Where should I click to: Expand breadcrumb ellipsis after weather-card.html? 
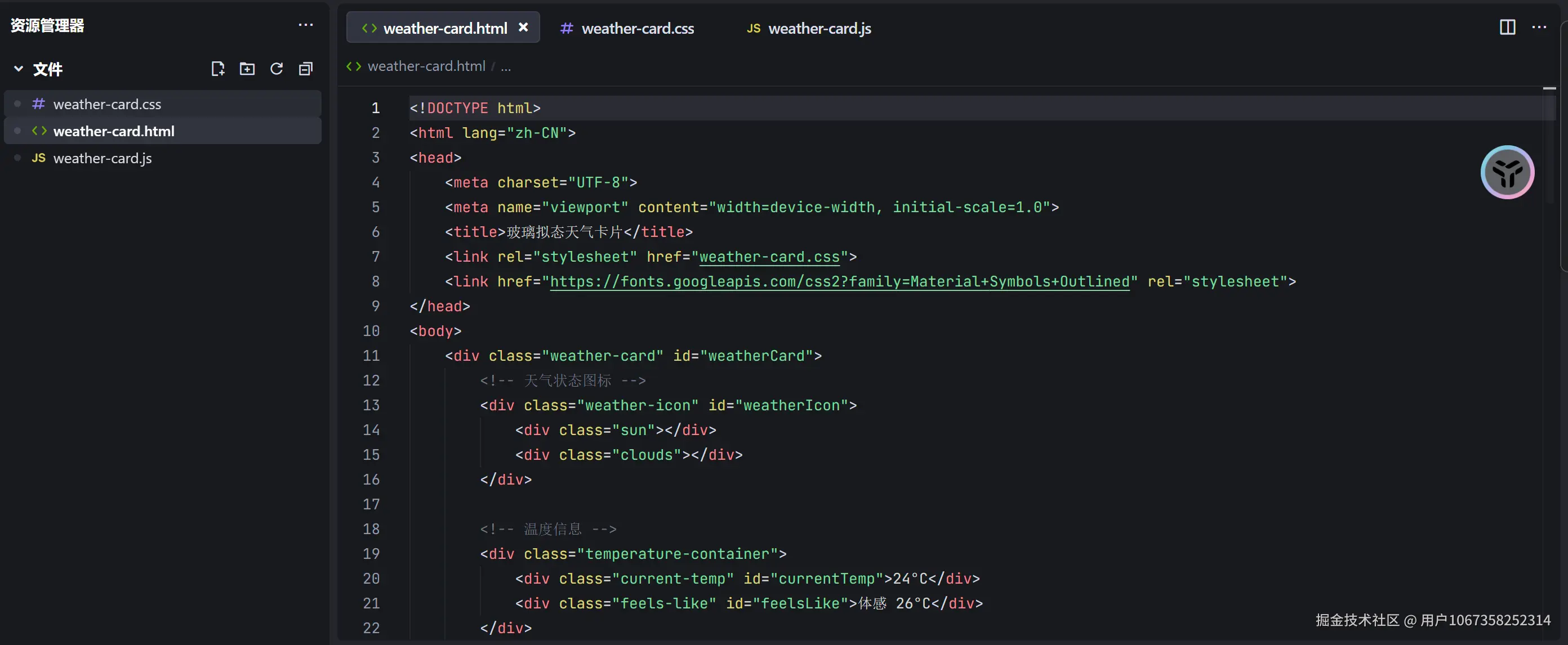pos(506,66)
